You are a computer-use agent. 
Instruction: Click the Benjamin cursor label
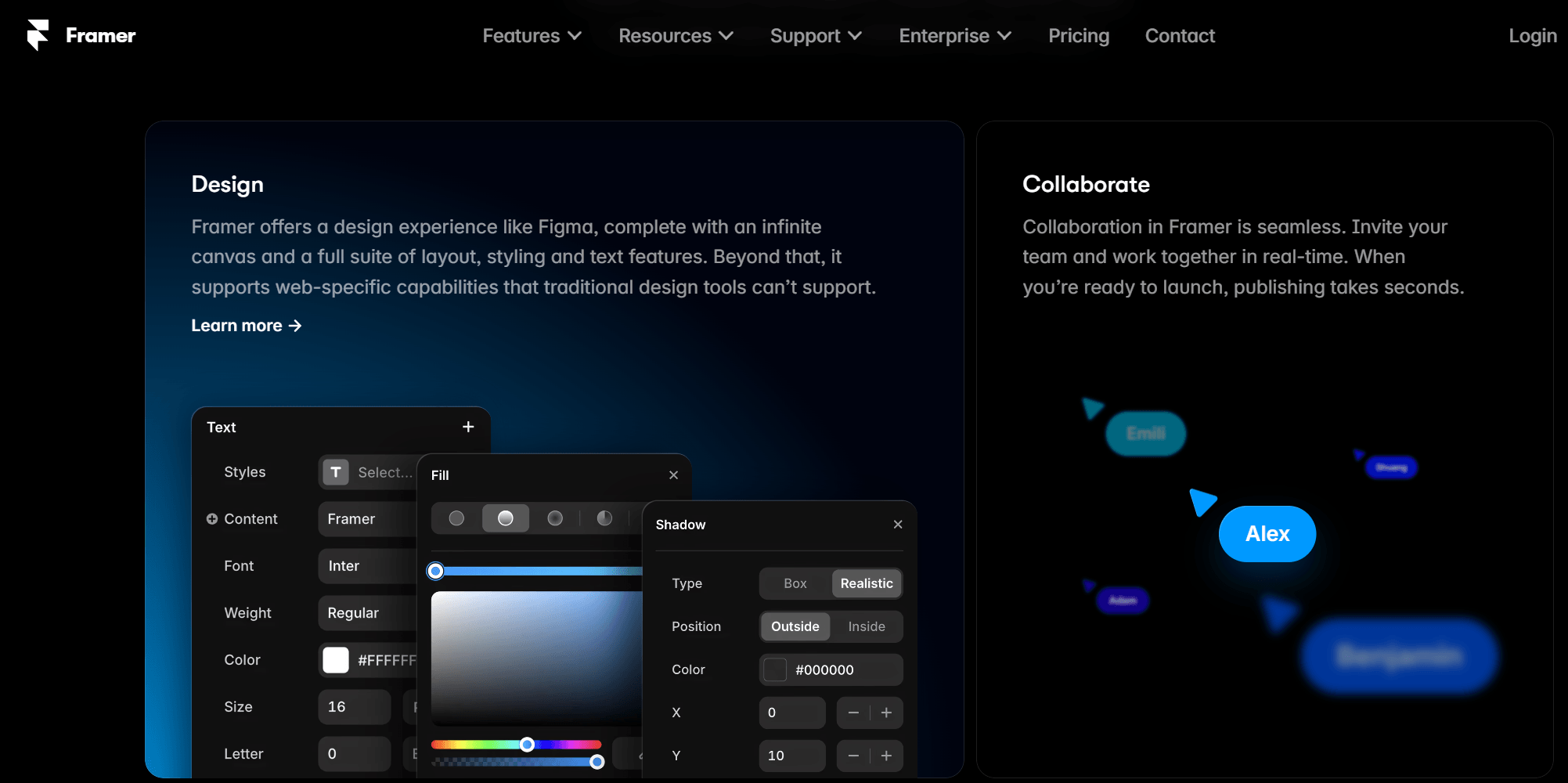click(1400, 655)
